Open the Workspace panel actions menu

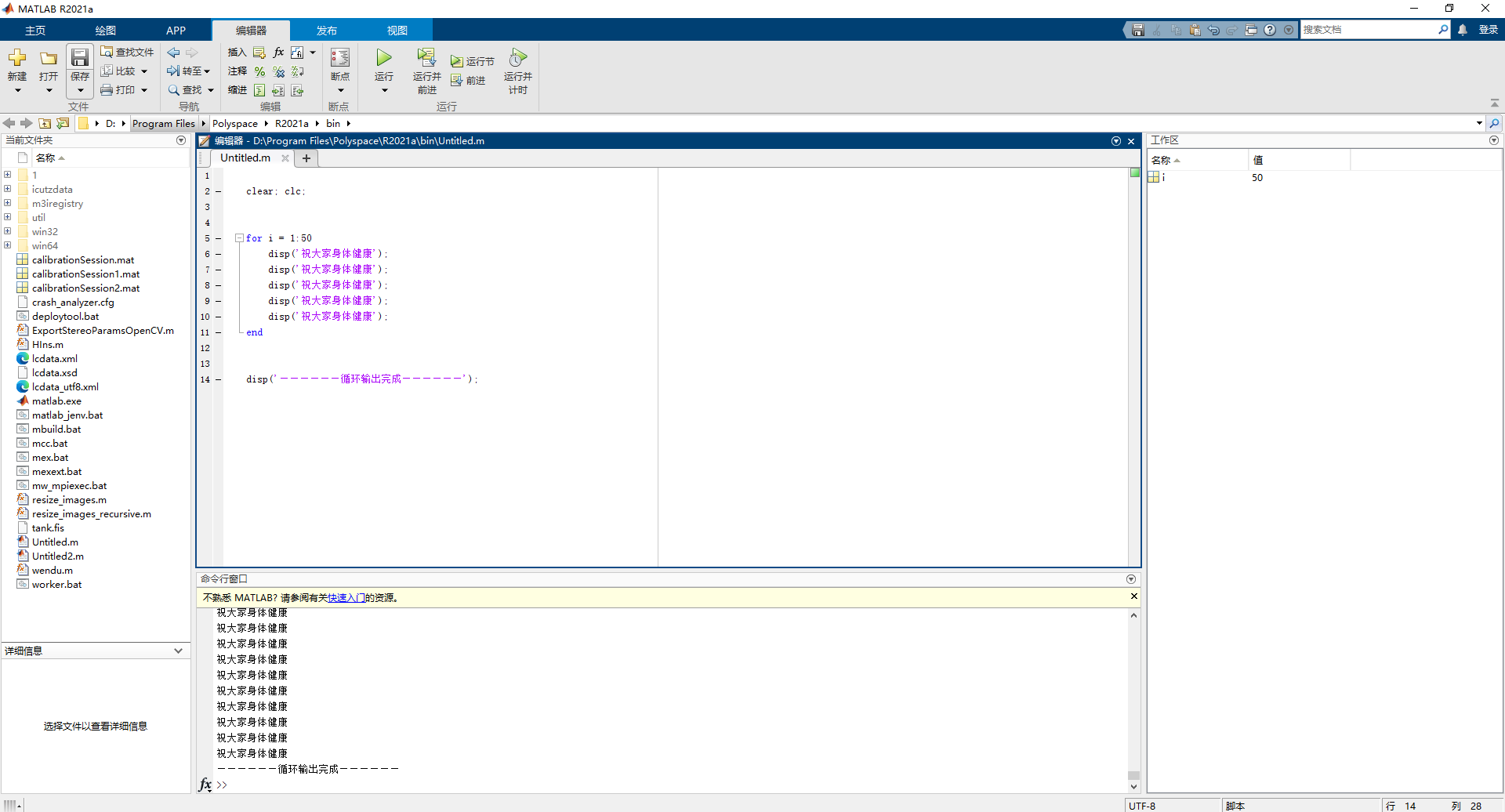point(1494,140)
